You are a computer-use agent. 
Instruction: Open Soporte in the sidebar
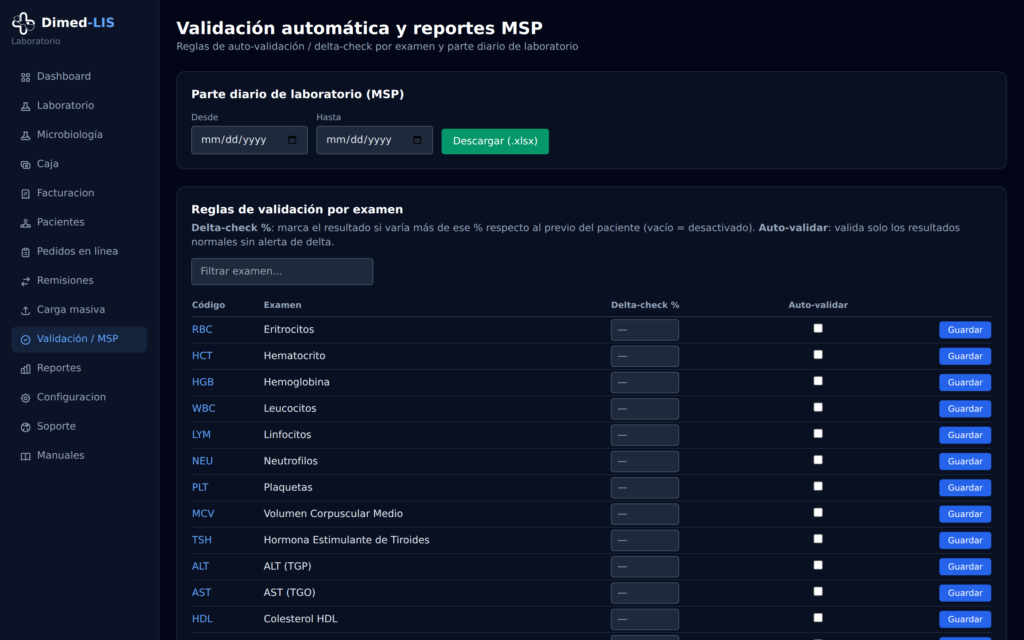[79, 426]
